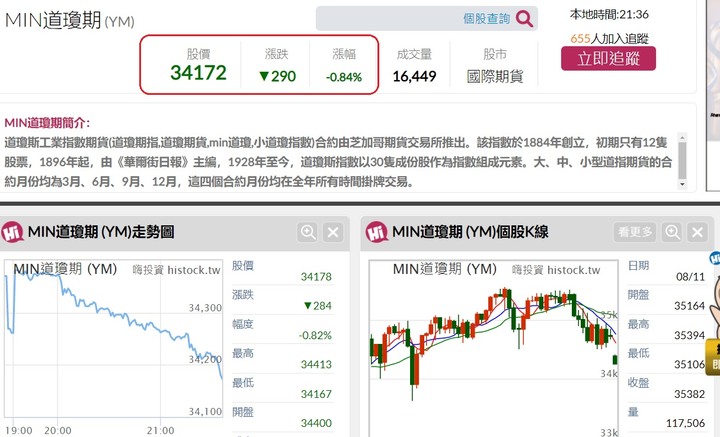
Task: Click the description scrollbar down arrow
Action: pyautogui.click(x=682, y=184)
